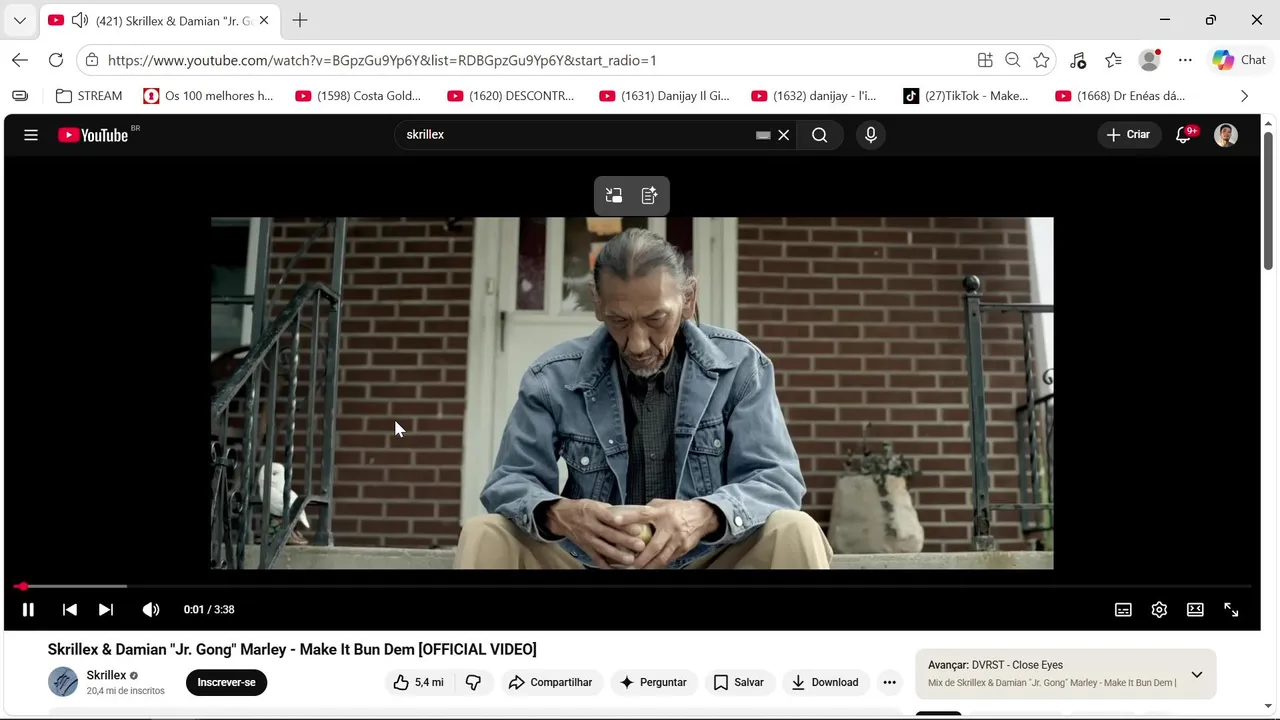Screen dimensions: 1280x720
Task: Open the '(1598) Costa Gold...' bookmark
Action: [x=359, y=96]
